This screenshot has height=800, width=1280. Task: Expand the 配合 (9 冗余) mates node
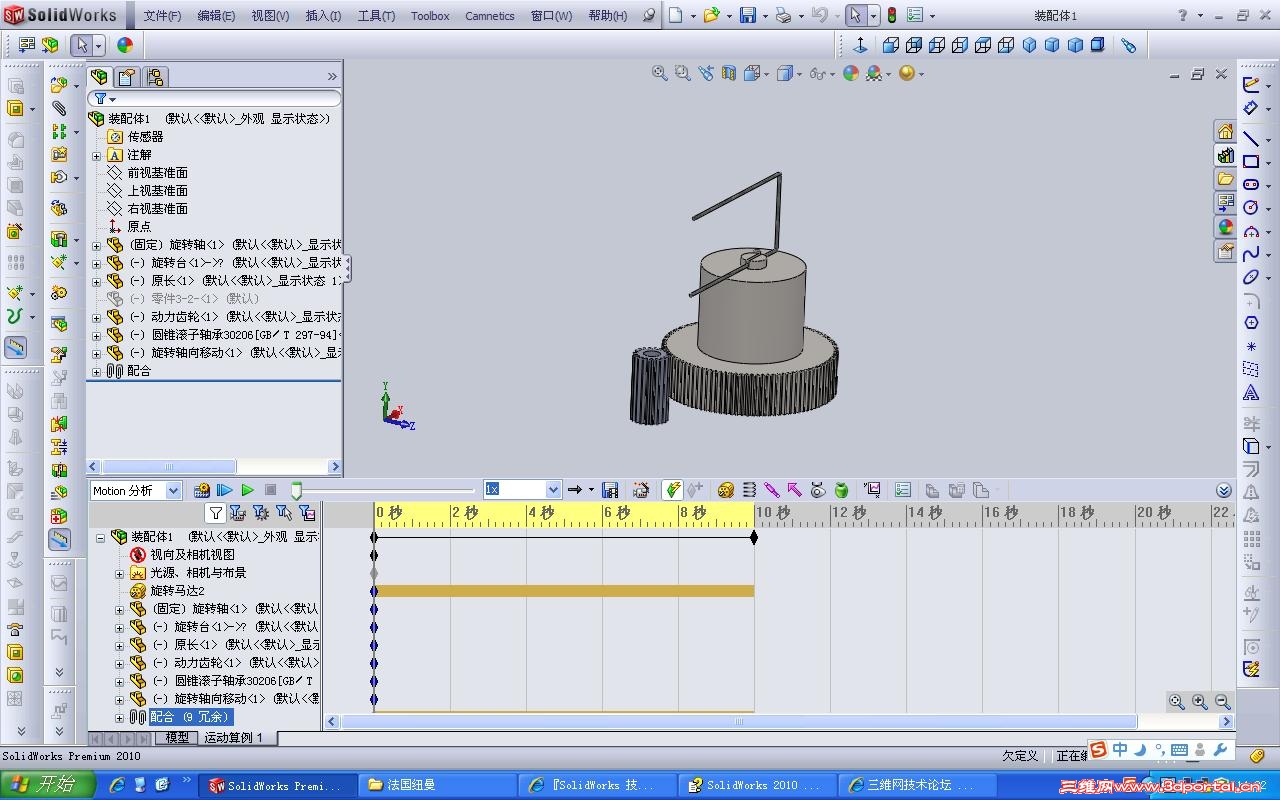point(120,717)
